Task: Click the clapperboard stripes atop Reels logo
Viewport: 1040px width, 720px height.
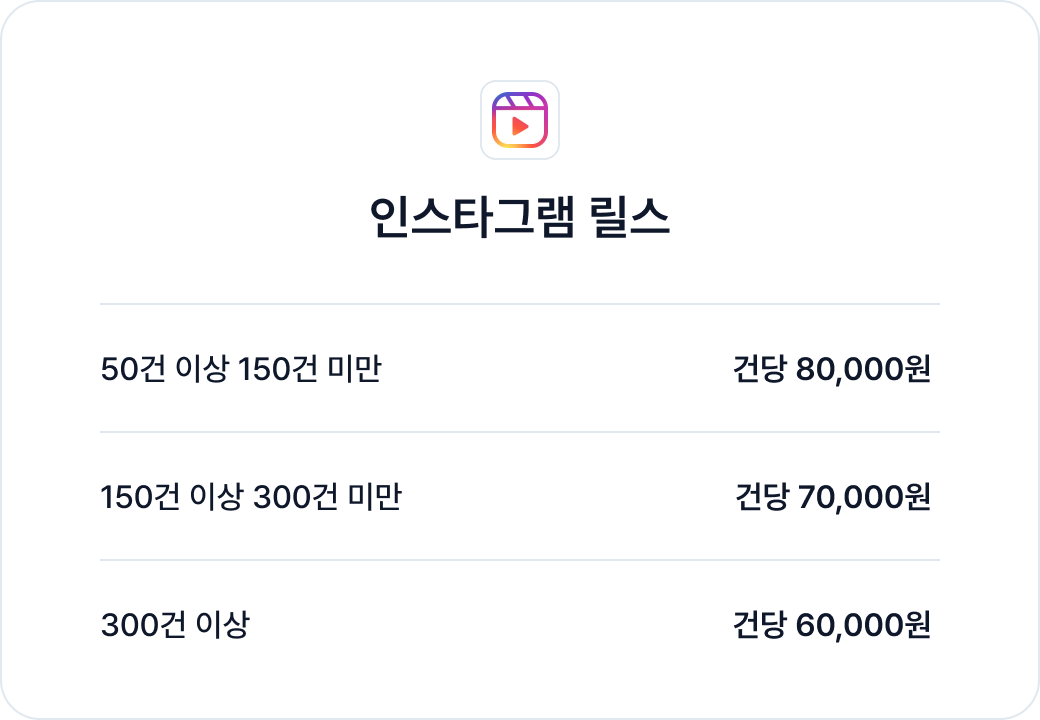Action: tap(520, 100)
